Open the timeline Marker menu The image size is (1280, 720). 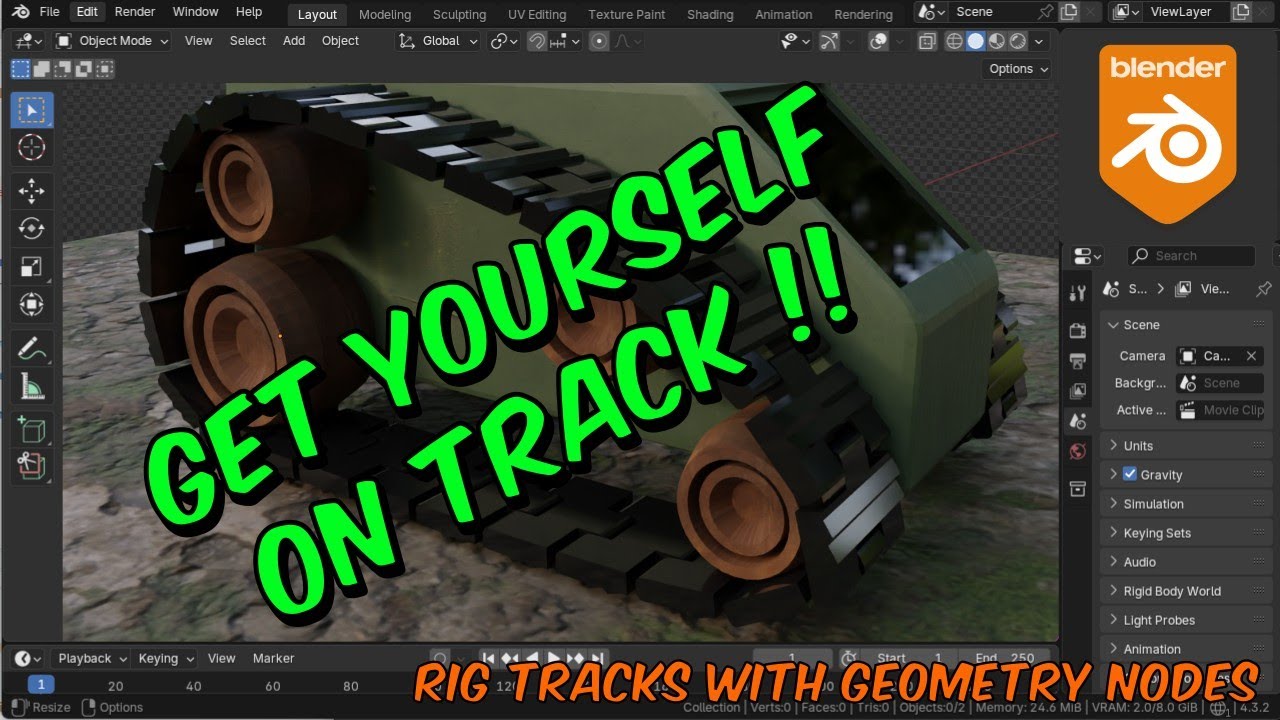point(274,658)
